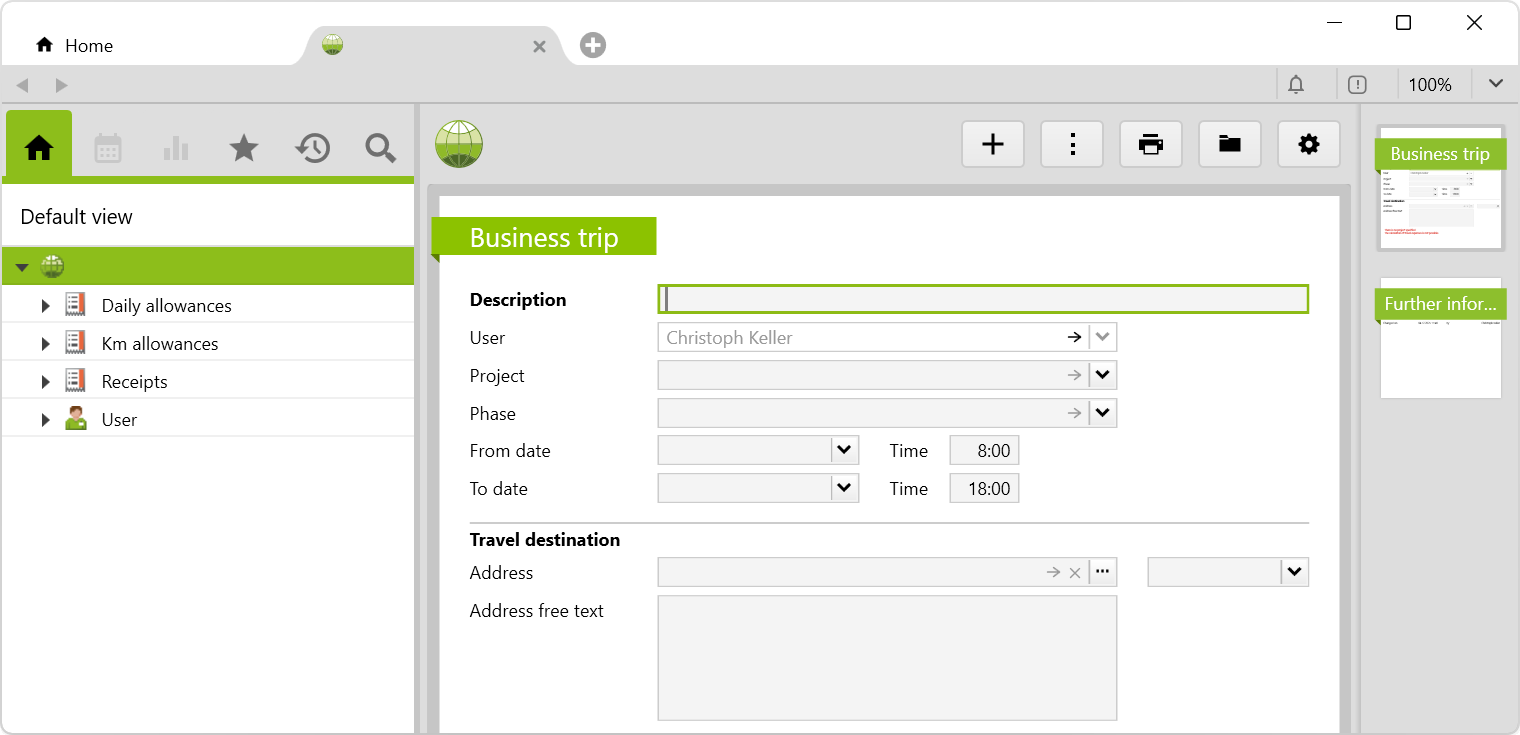Select the Further information page thumbnail
1520x735 pixels.
click(x=1440, y=338)
